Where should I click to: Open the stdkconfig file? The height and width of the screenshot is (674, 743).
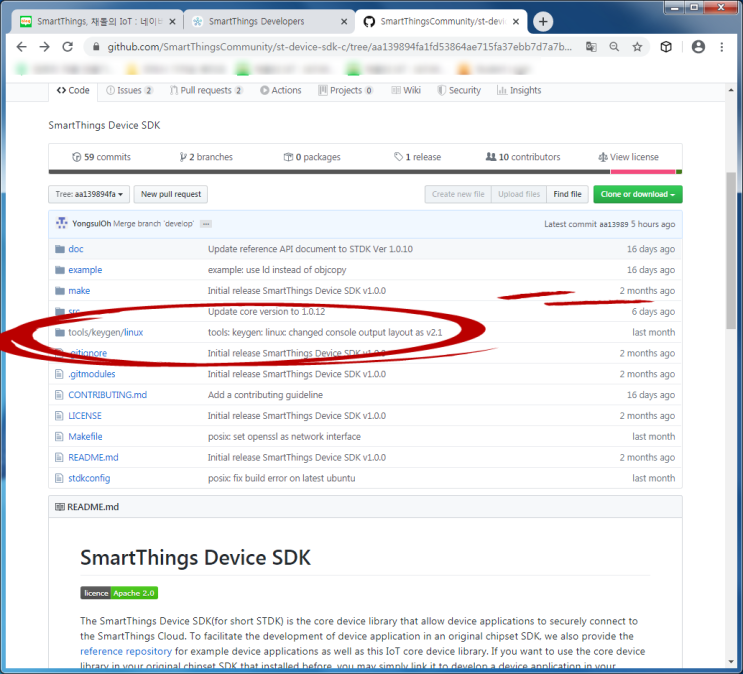click(x=89, y=478)
